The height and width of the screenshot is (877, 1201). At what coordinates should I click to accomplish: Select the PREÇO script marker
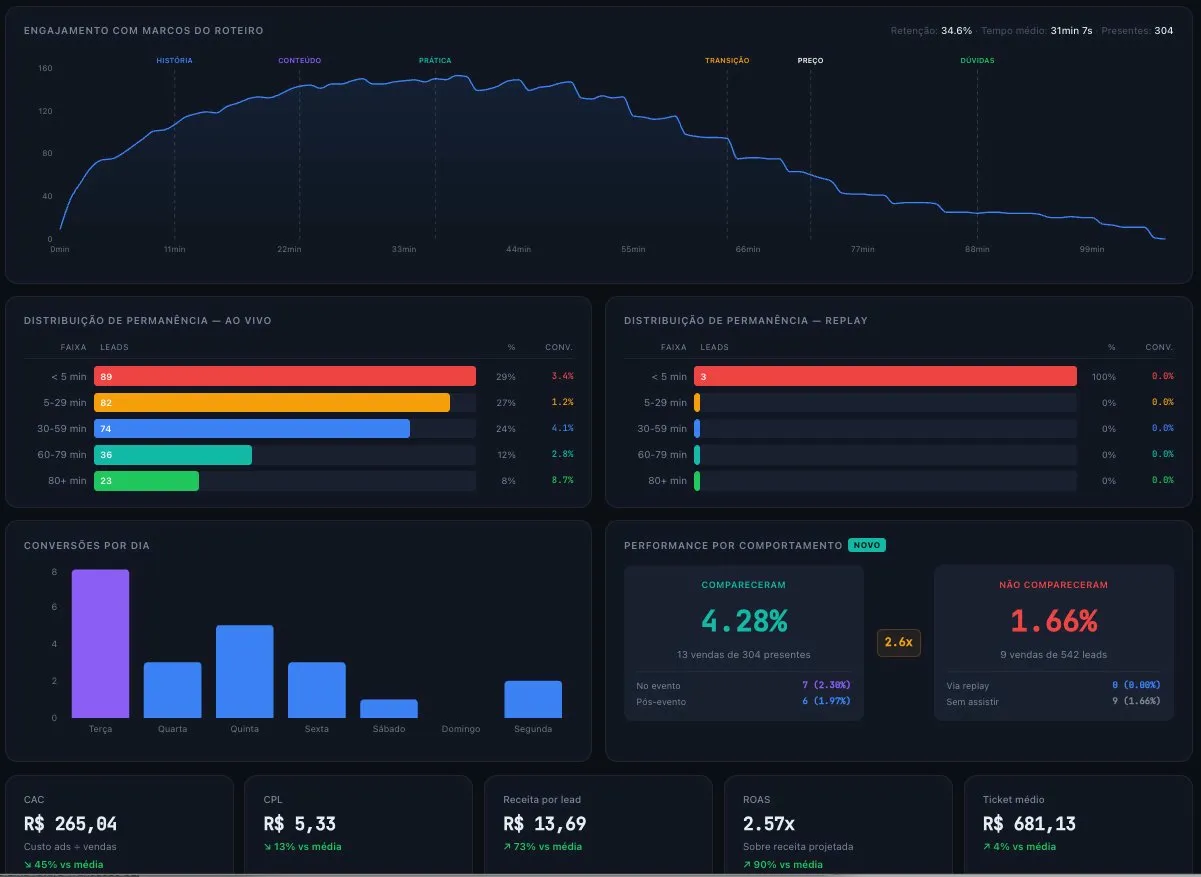pos(810,61)
